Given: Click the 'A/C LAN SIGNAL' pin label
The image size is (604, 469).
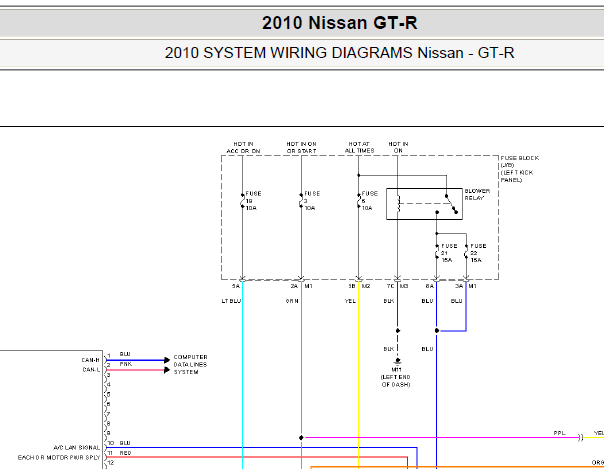Looking at the screenshot, I should (x=77, y=446).
